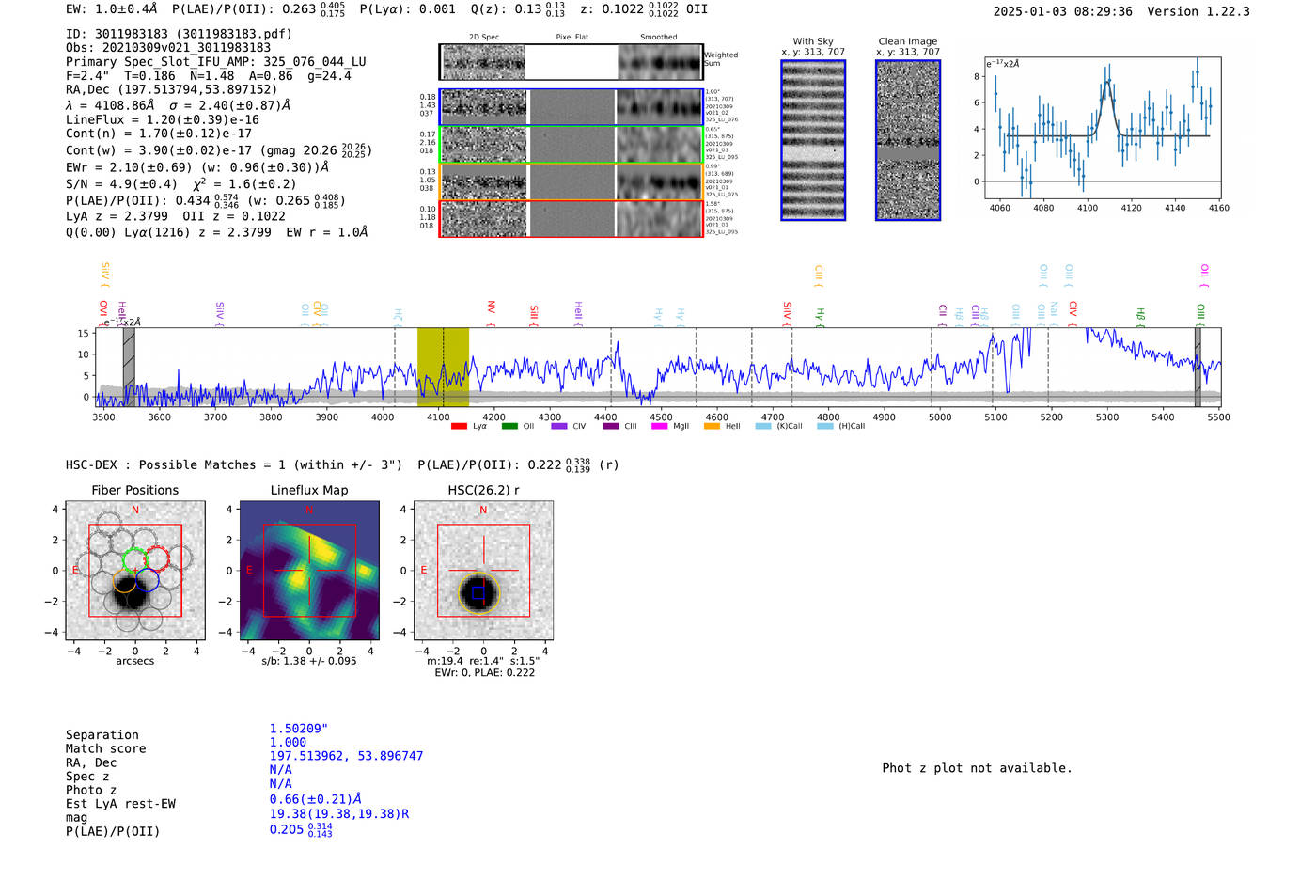The height and width of the screenshot is (896, 1316).
Task: Click the green-bordered 2D spectrum fiber row
Action: coord(571,145)
